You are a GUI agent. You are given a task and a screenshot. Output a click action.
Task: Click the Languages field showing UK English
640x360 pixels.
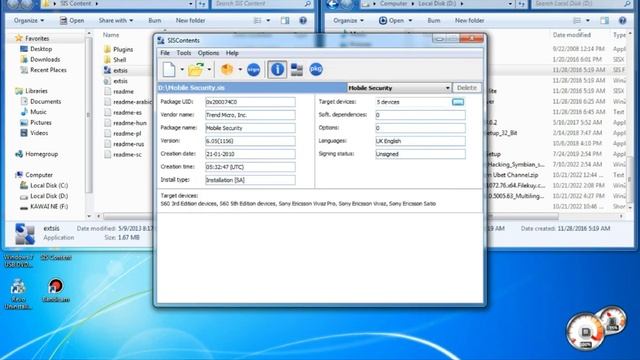(x=420, y=141)
